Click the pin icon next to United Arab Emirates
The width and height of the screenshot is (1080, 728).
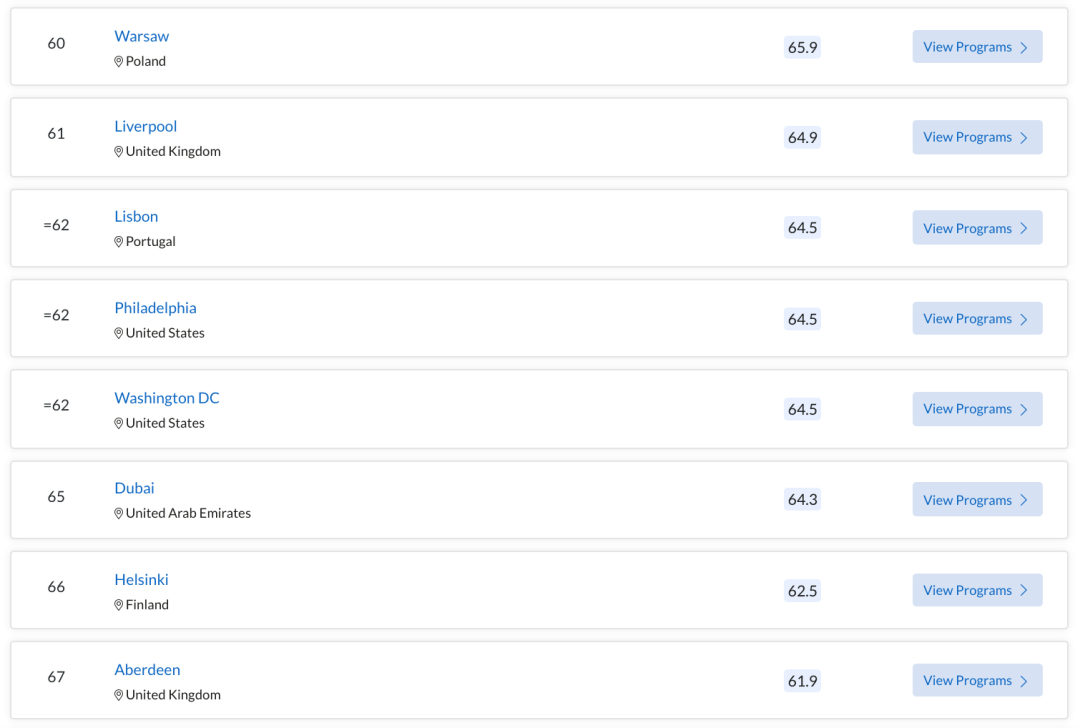(118, 513)
